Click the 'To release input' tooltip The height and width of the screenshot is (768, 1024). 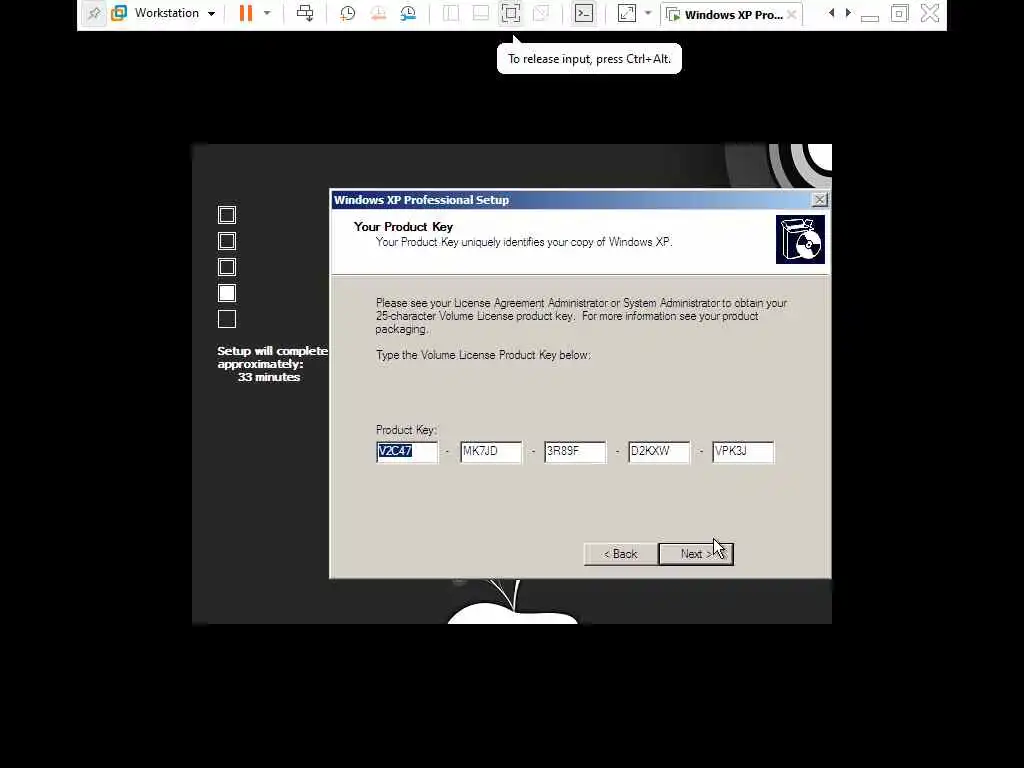tap(589, 59)
